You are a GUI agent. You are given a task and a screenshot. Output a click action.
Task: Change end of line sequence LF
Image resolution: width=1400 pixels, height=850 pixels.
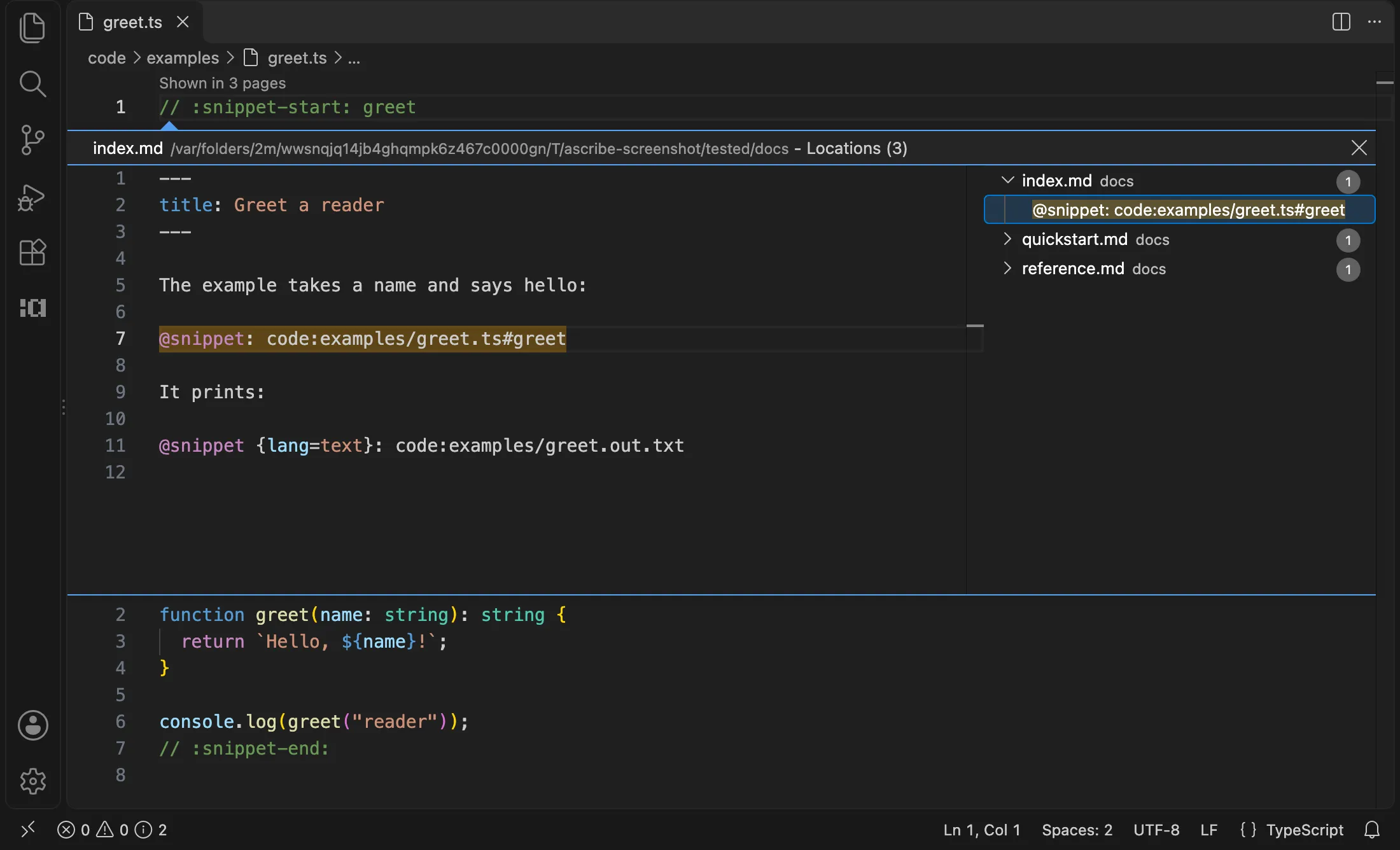(x=1208, y=830)
